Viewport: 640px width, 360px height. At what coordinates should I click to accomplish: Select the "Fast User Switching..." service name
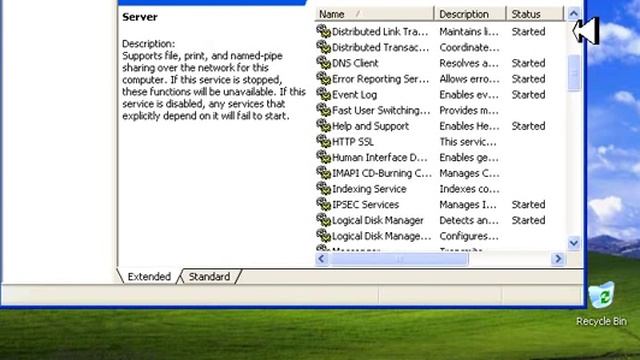pyautogui.click(x=381, y=110)
